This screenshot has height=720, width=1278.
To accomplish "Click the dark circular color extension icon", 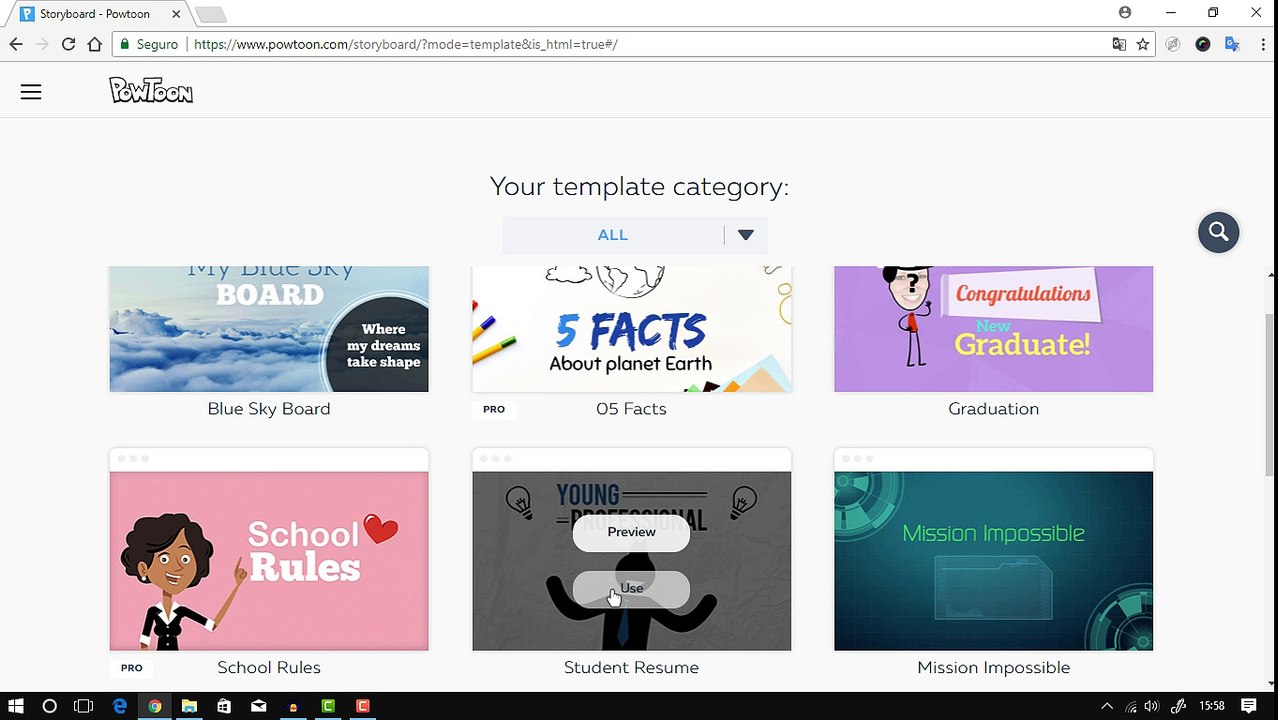I will click(1203, 44).
